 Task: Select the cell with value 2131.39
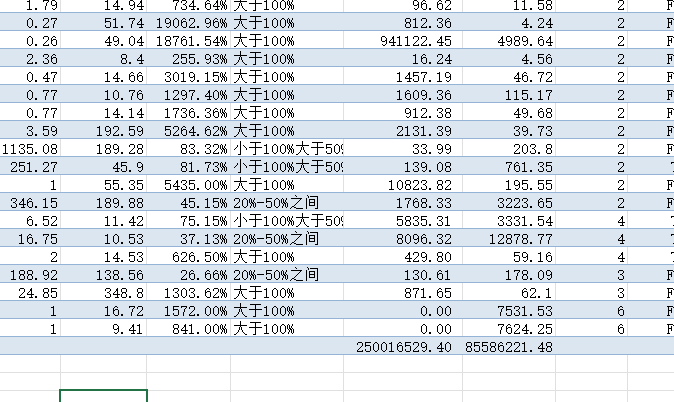(x=403, y=131)
